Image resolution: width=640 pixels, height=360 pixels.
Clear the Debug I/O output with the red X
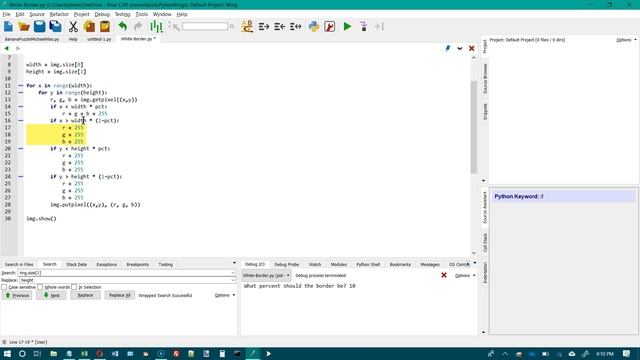pyautogui.click(x=444, y=276)
